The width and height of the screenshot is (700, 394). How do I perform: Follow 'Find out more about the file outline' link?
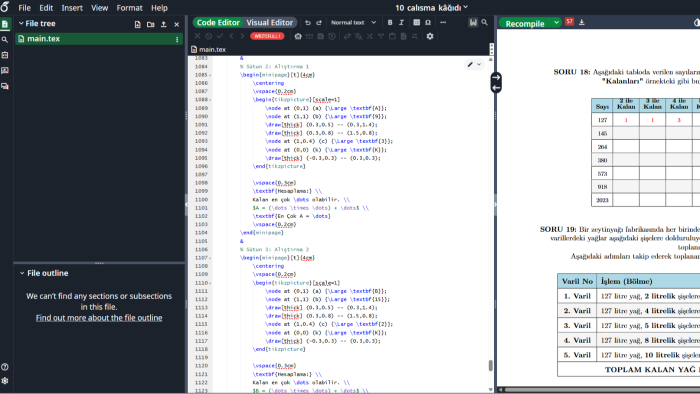pyautogui.click(x=99, y=318)
